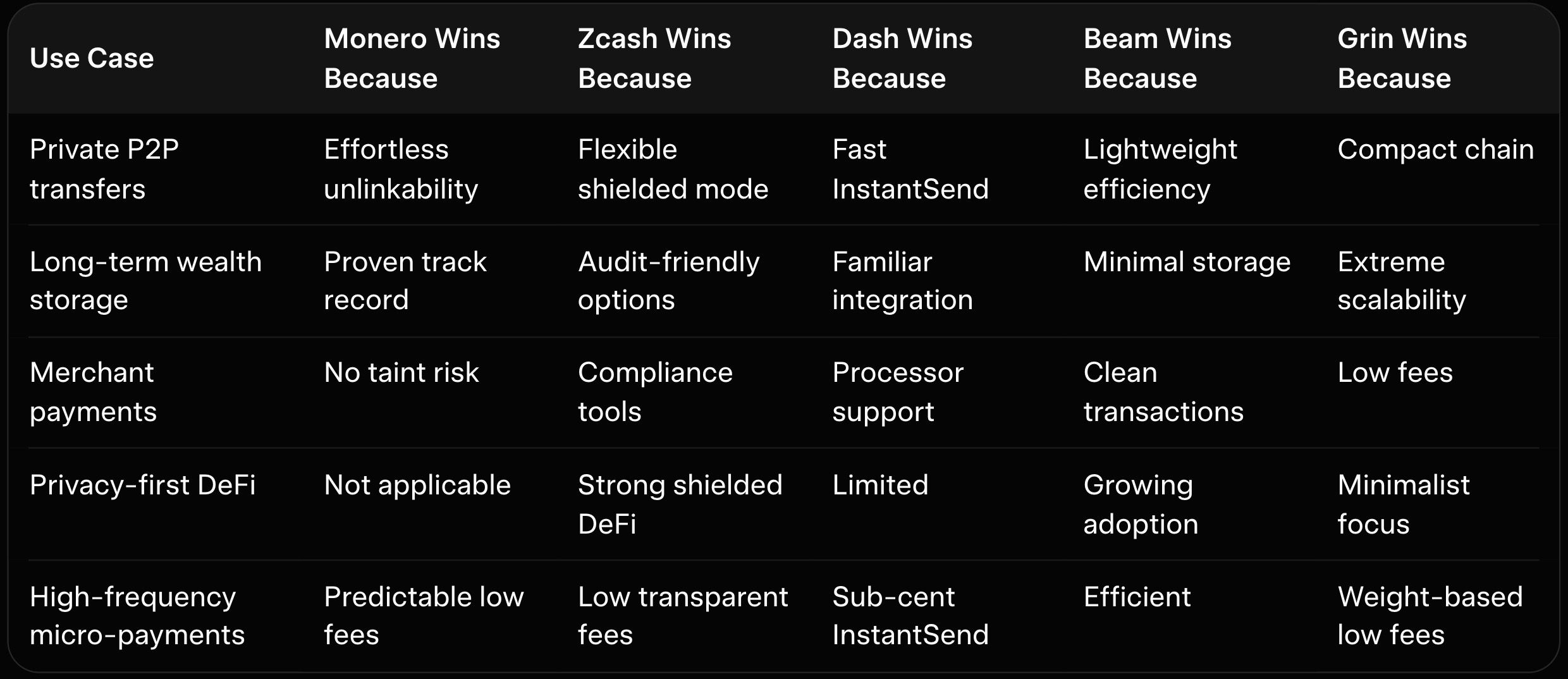1568x679 pixels.
Task: Click the Weight-based low fees cell
Action: pos(1430,615)
